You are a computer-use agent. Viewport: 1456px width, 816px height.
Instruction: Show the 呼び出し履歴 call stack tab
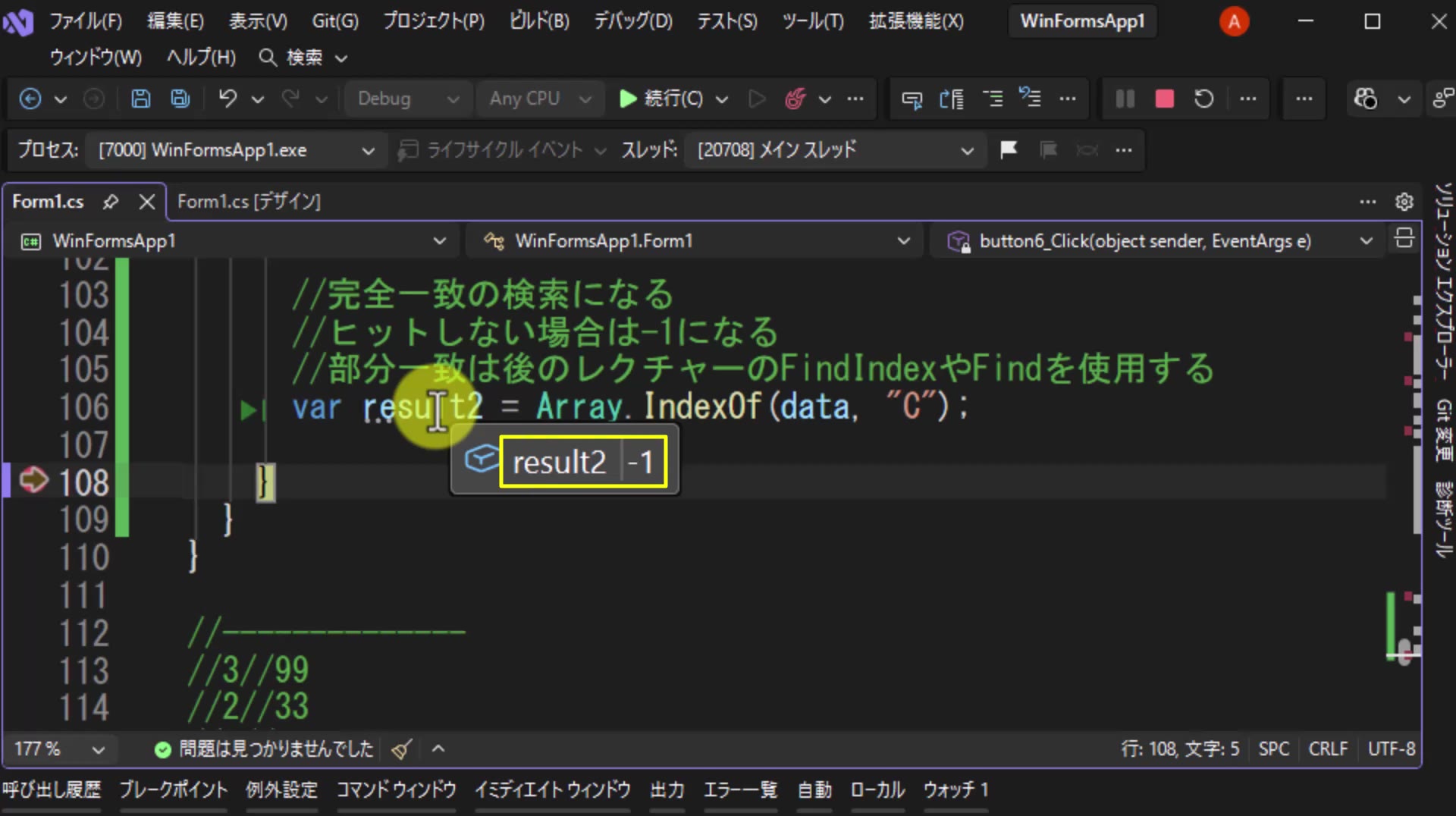click(x=52, y=790)
